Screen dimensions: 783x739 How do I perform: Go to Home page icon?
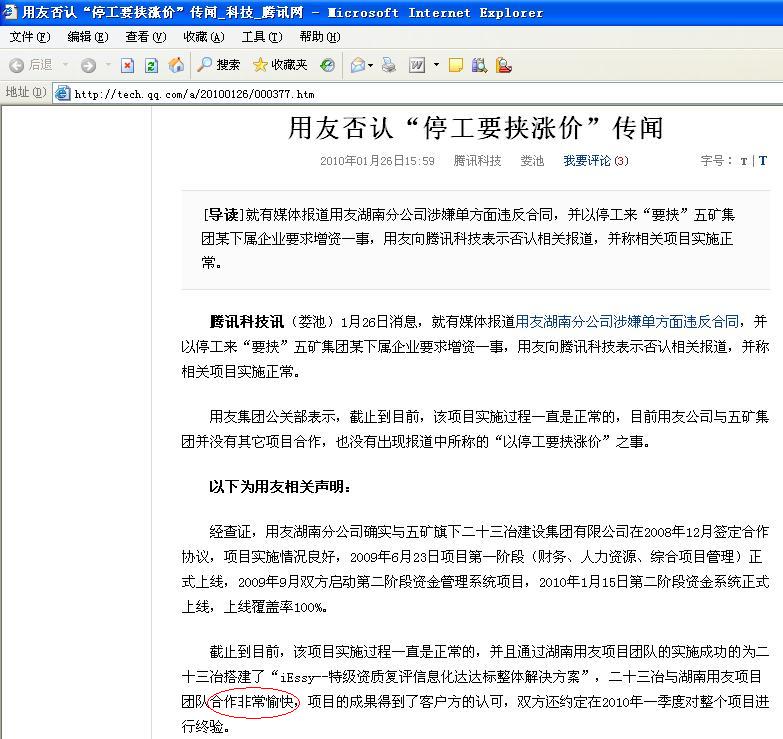point(176,65)
